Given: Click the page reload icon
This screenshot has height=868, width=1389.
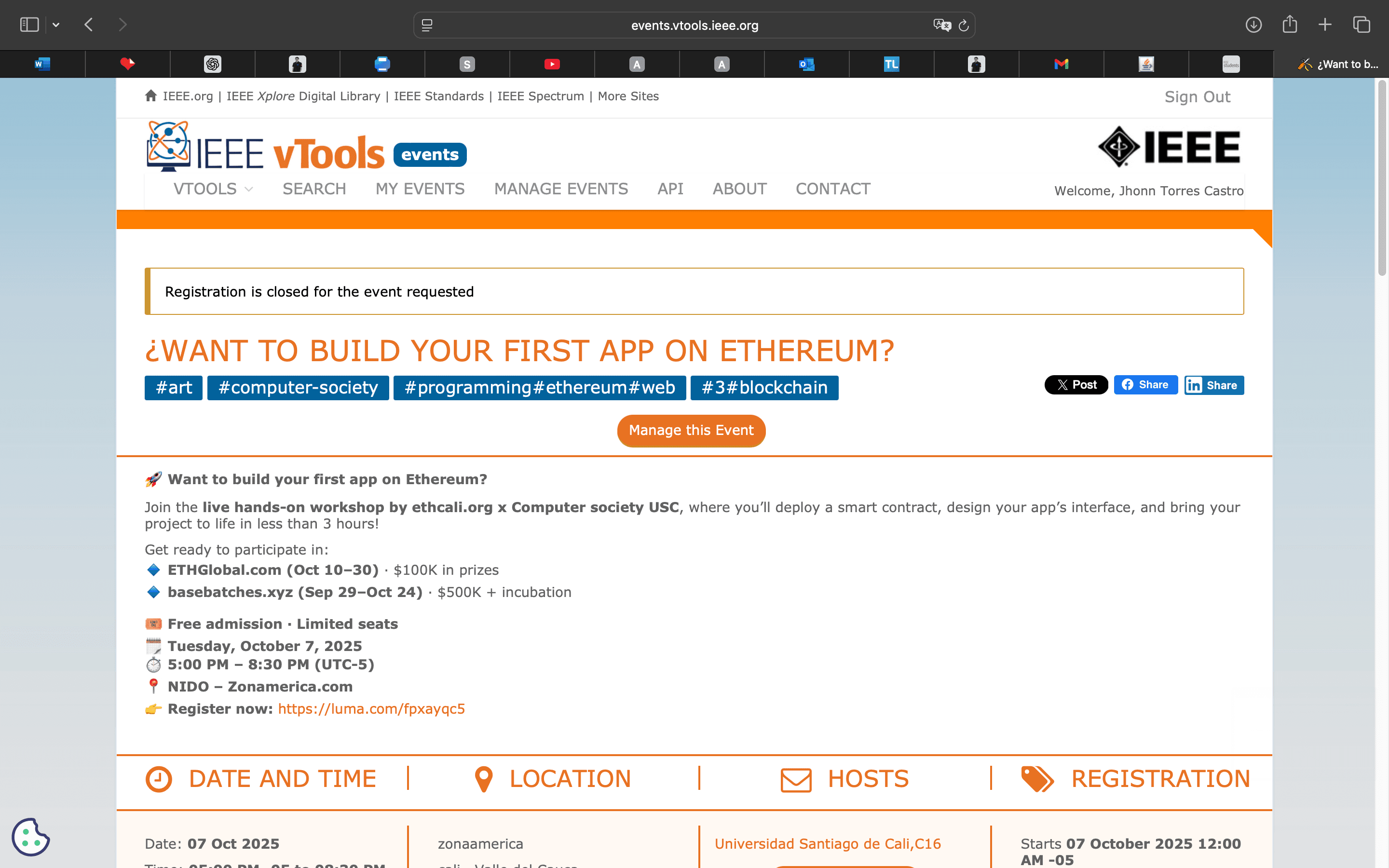Looking at the screenshot, I should (x=964, y=25).
